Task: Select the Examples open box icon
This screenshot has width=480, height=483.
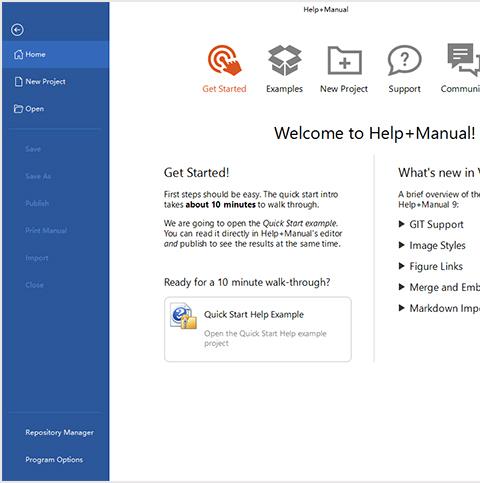Action: (x=285, y=60)
